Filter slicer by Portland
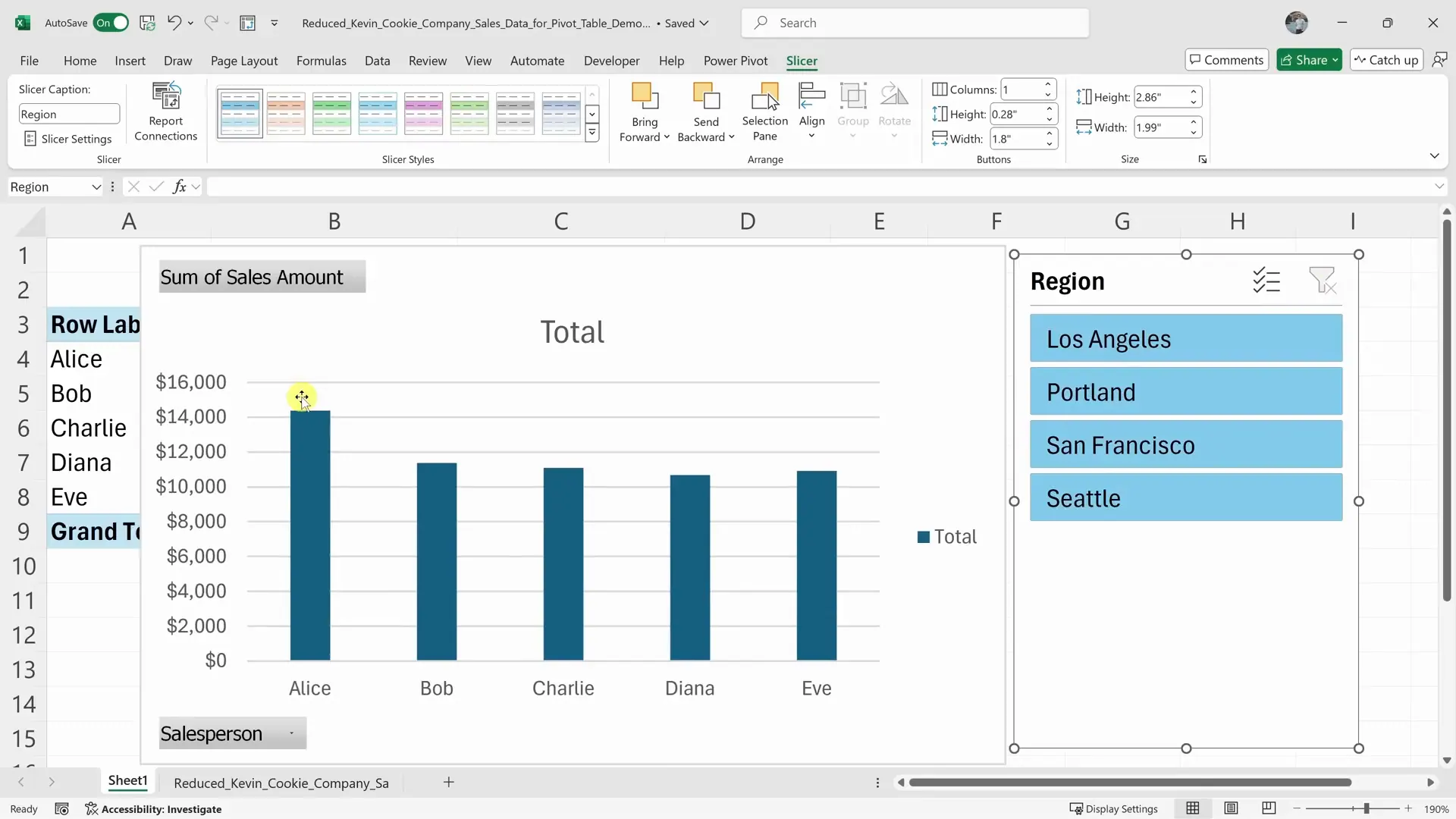Image resolution: width=1456 pixels, height=819 pixels. point(1185,391)
